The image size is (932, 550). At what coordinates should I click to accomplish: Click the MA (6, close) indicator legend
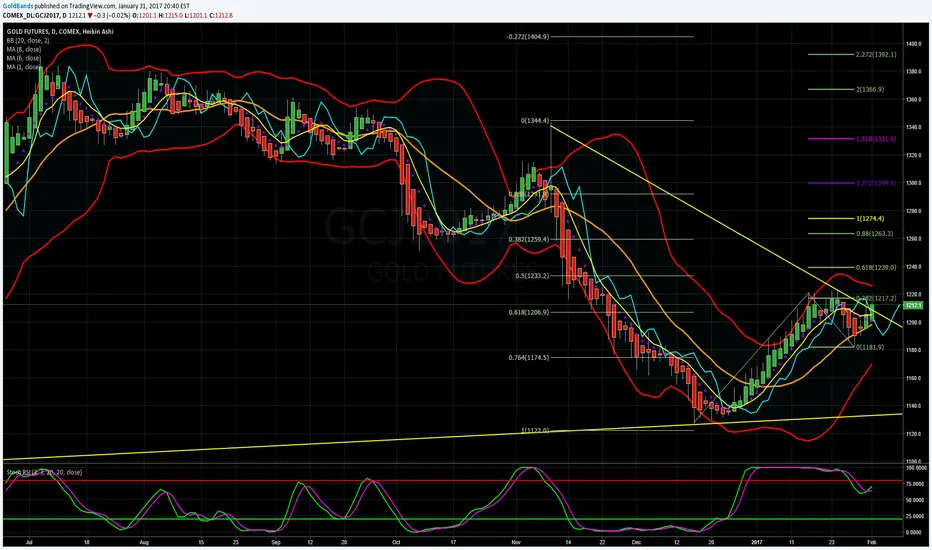tap(24, 58)
